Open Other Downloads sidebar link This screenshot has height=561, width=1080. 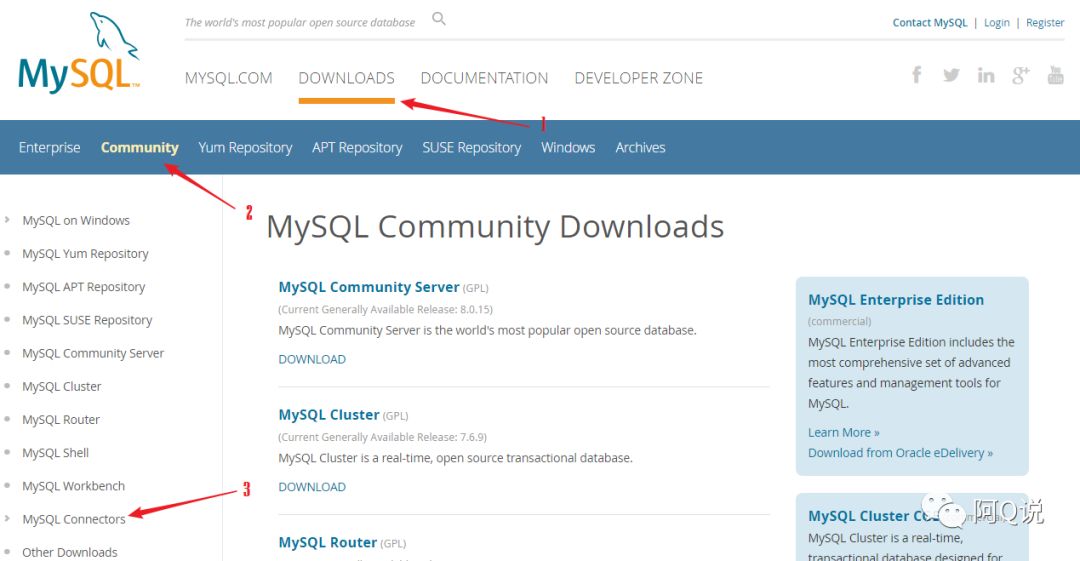pyautogui.click(x=70, y=552)
